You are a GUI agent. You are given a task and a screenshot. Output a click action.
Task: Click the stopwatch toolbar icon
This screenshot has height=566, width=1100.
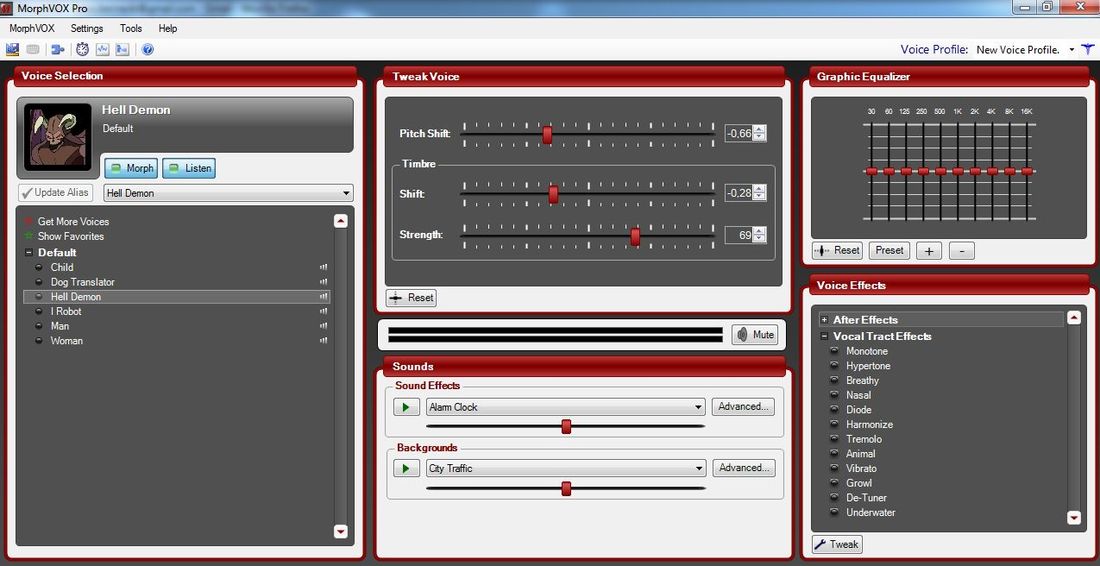[x=83, y=49]
